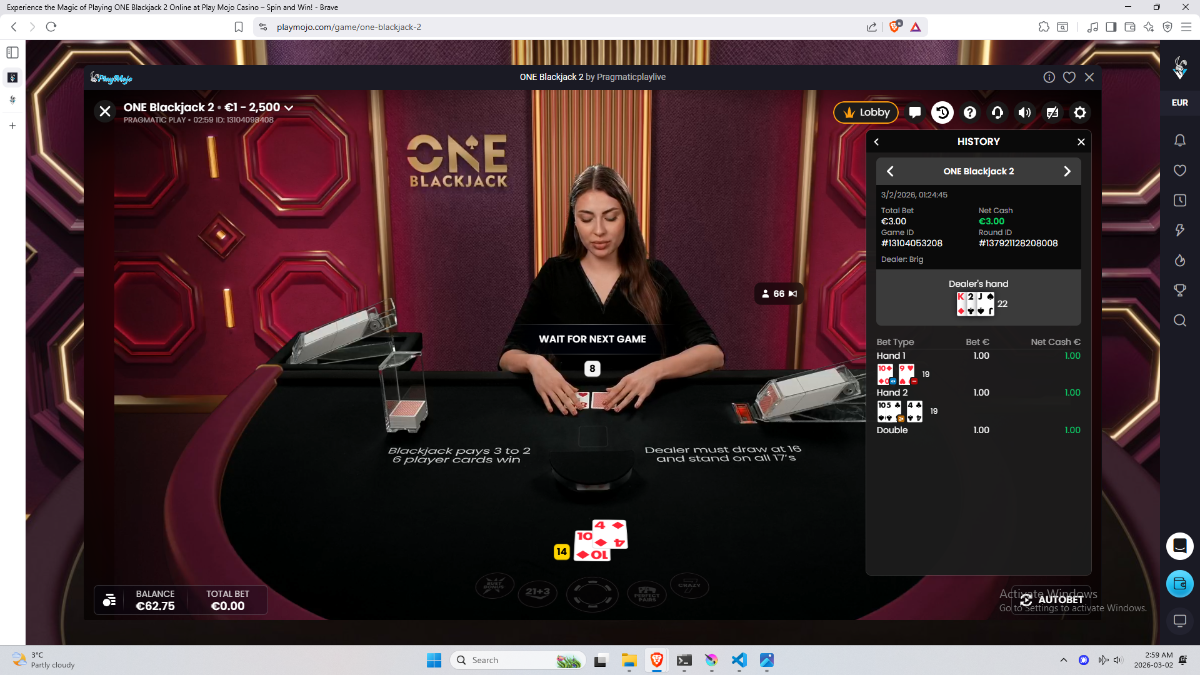Add game to favorites with heart icon
Image resolution: width=1200 pixels, height=675 pixels.
click(1069, 77)
